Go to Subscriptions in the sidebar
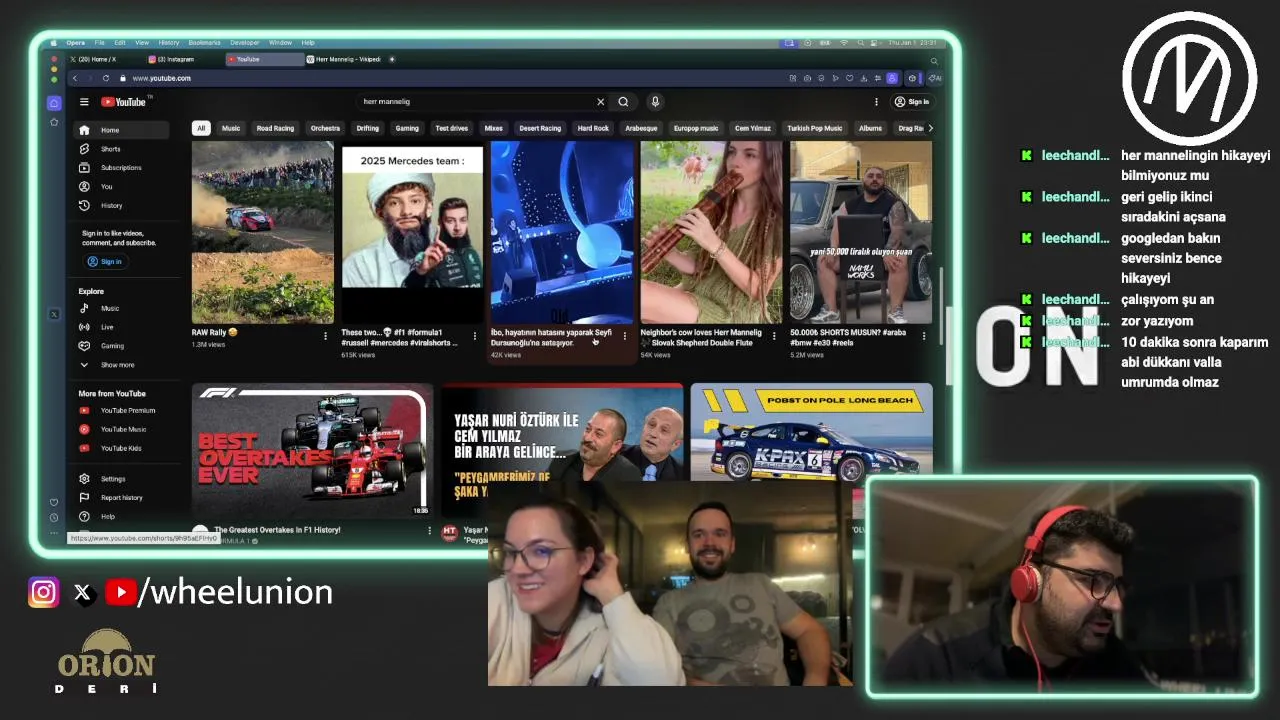Viewport: 1280px width, 720px height. point(120,168)
